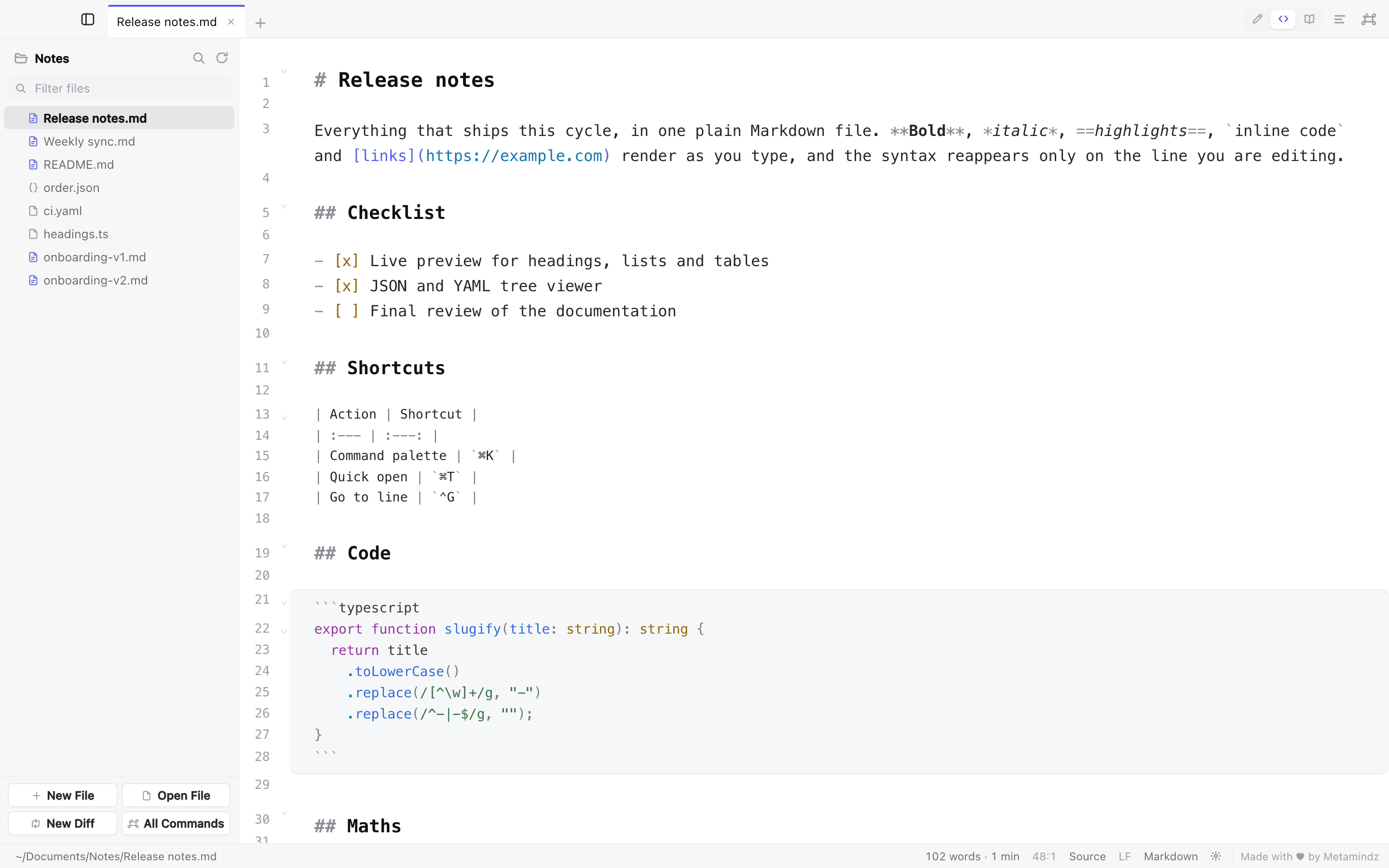The height and width of the screenshot is (868, 1389).
Task: Click the Notes sidebar title
Action: point(52,58)
